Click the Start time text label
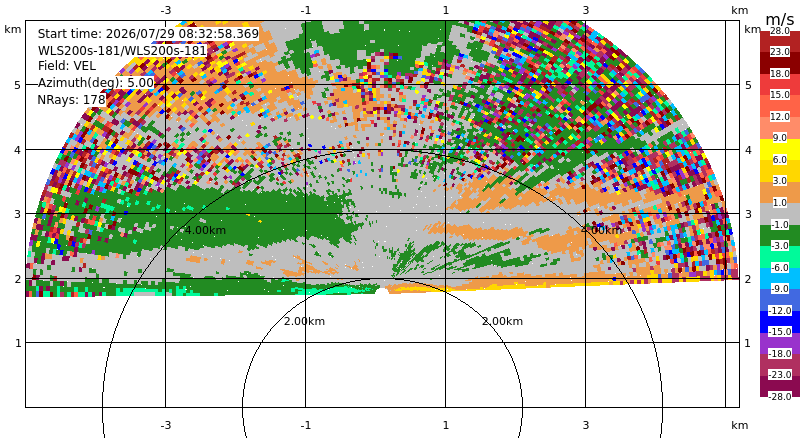The height and width of the screenshot is (438, 800). tap(148, 34)
